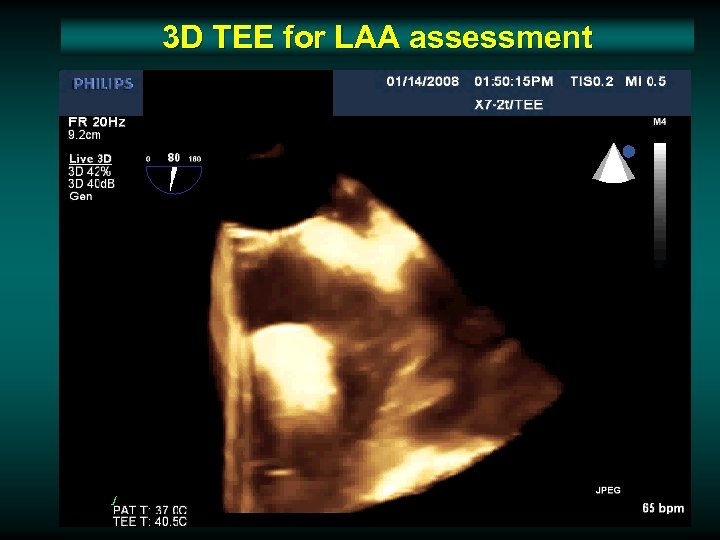Click the TIS0.2 thermal index readout
The width and height of the screenshot is (720, 540).
pos(591,82)
